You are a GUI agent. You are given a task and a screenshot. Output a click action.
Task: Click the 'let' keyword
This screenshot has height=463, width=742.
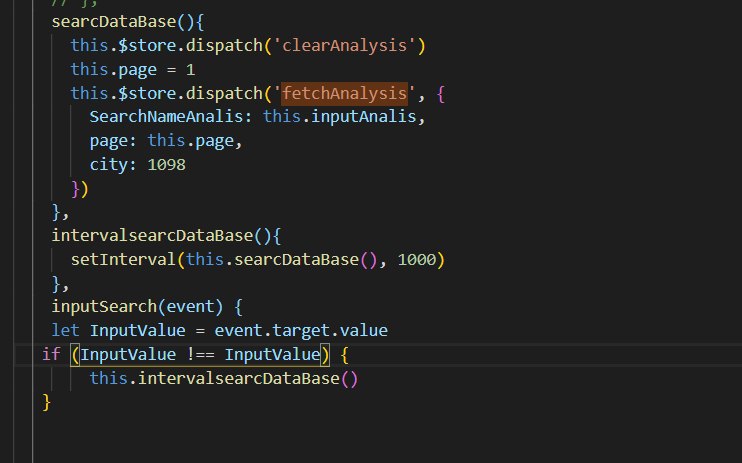(66, 330)
